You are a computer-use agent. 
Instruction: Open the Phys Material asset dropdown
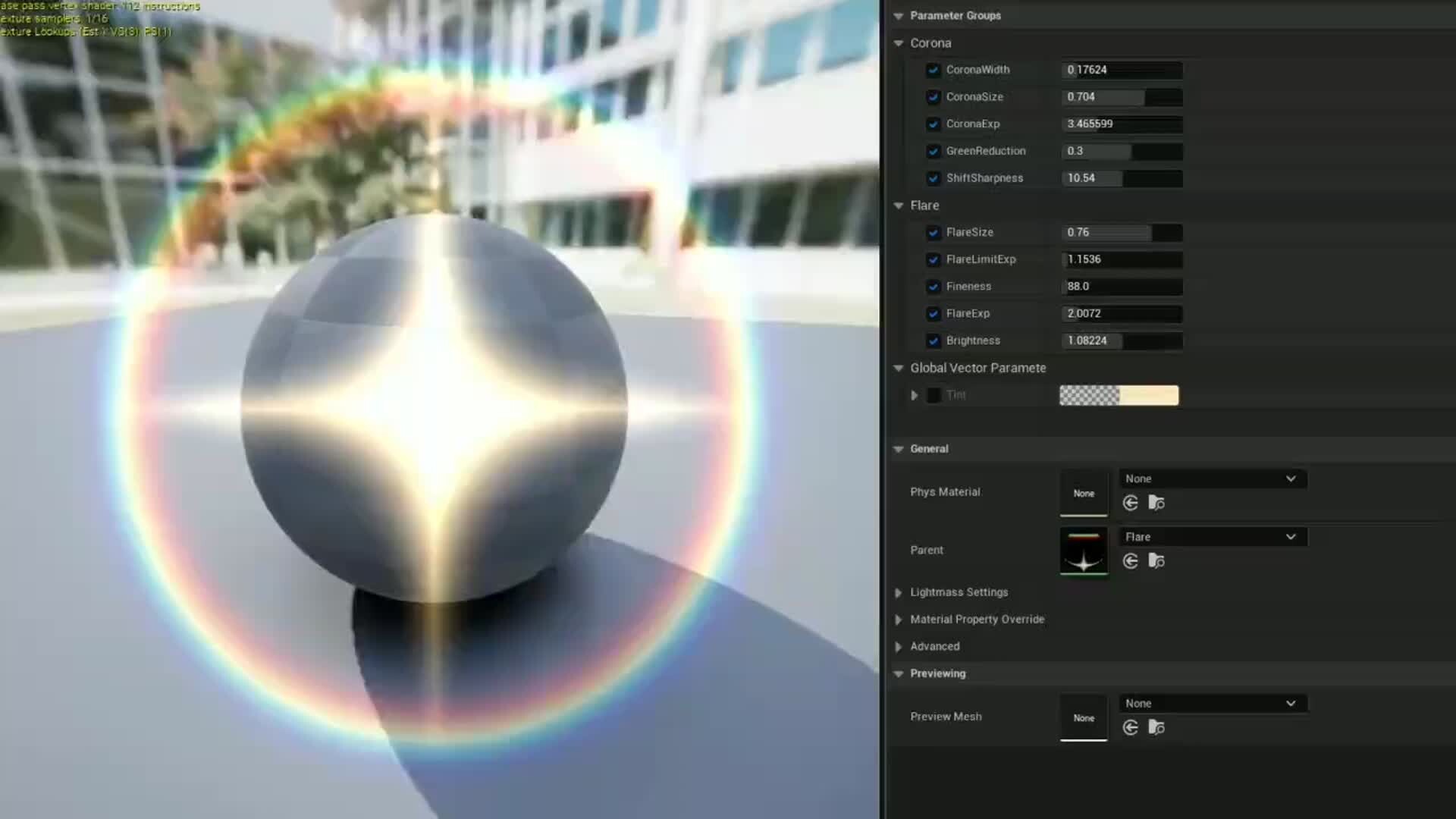(x=1213, y=479)
